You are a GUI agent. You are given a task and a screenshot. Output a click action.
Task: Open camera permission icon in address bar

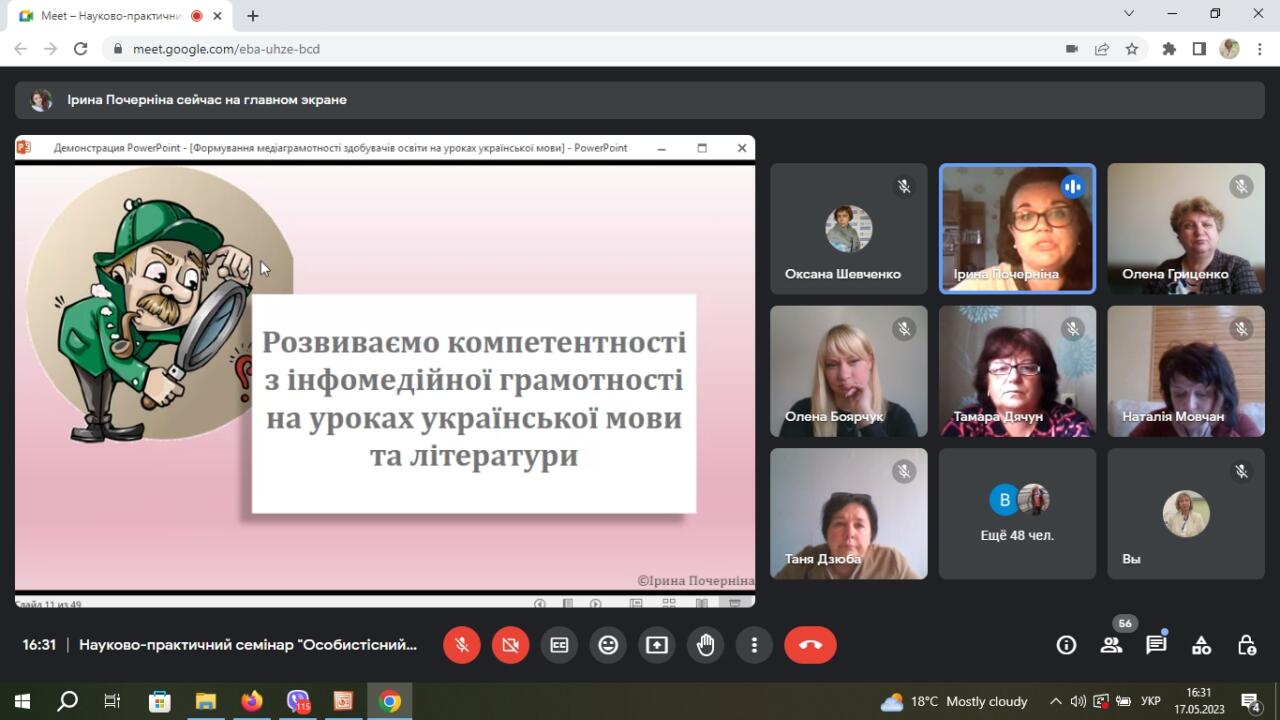(1072, 48)
